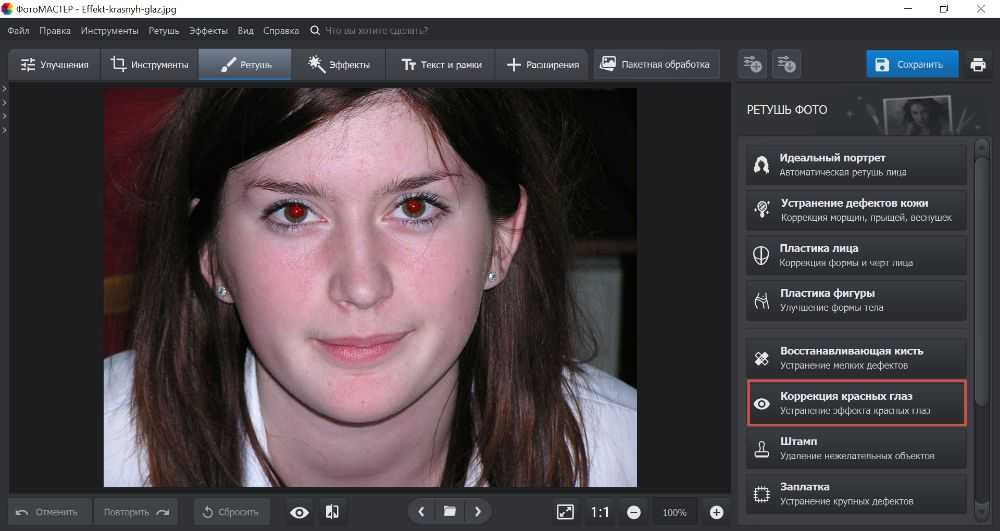Viewport: 1000px width, 531px height.
Task: Zoom out with the minus icon
Action: click(634, 512)
